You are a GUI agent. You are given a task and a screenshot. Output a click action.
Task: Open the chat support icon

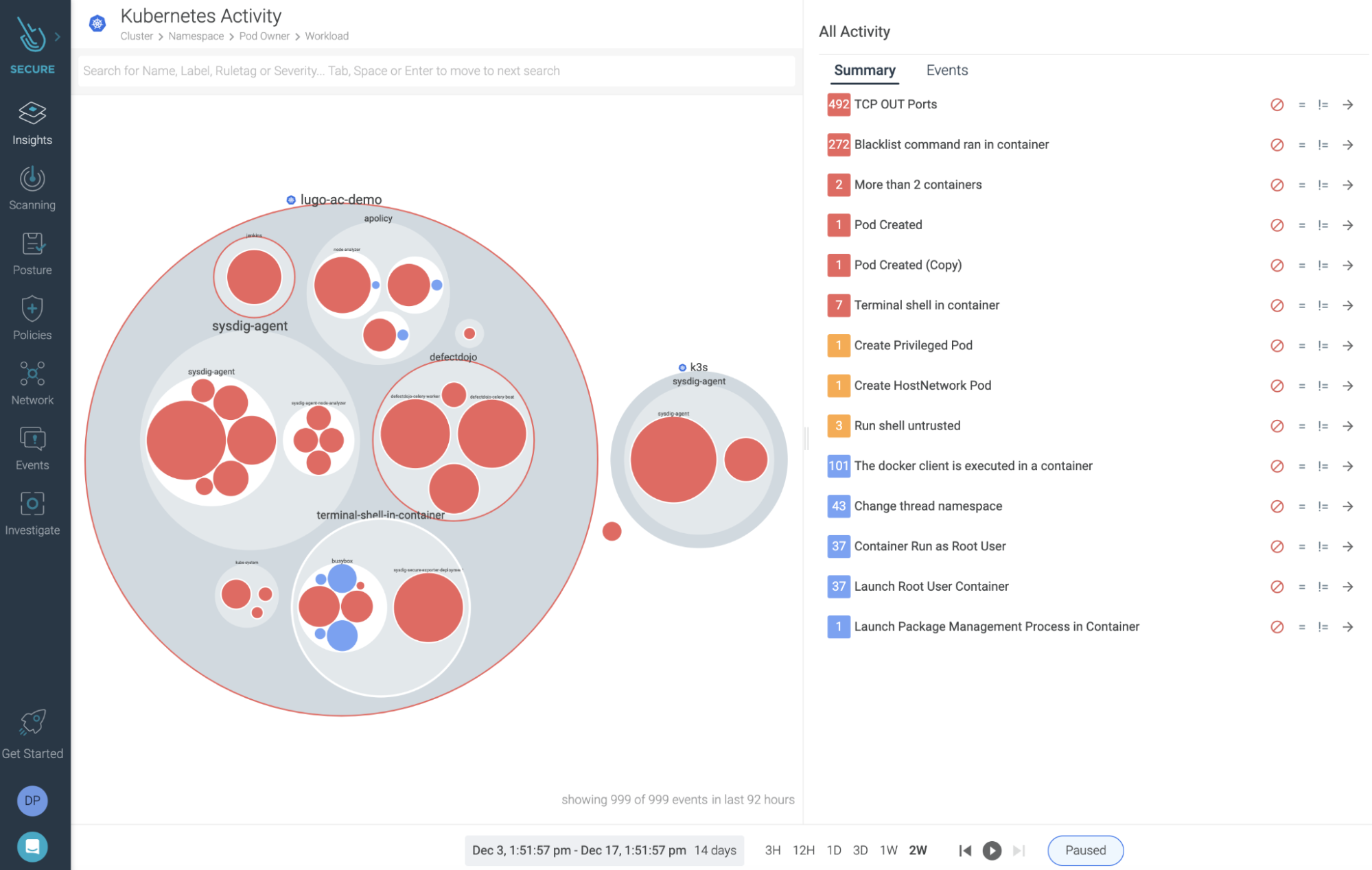point(32,847)
